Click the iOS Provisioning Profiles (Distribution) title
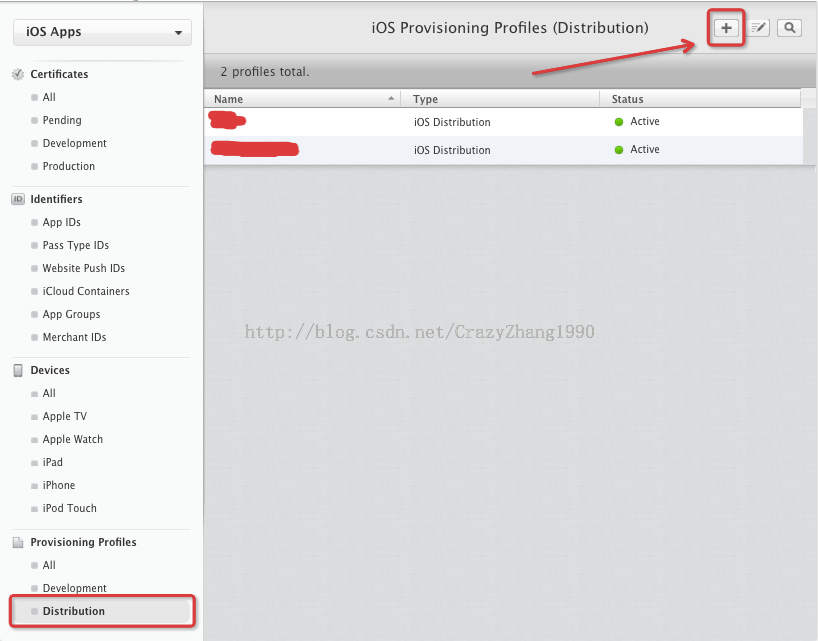The width and height of the screenshot is (818, 641). 510,28
